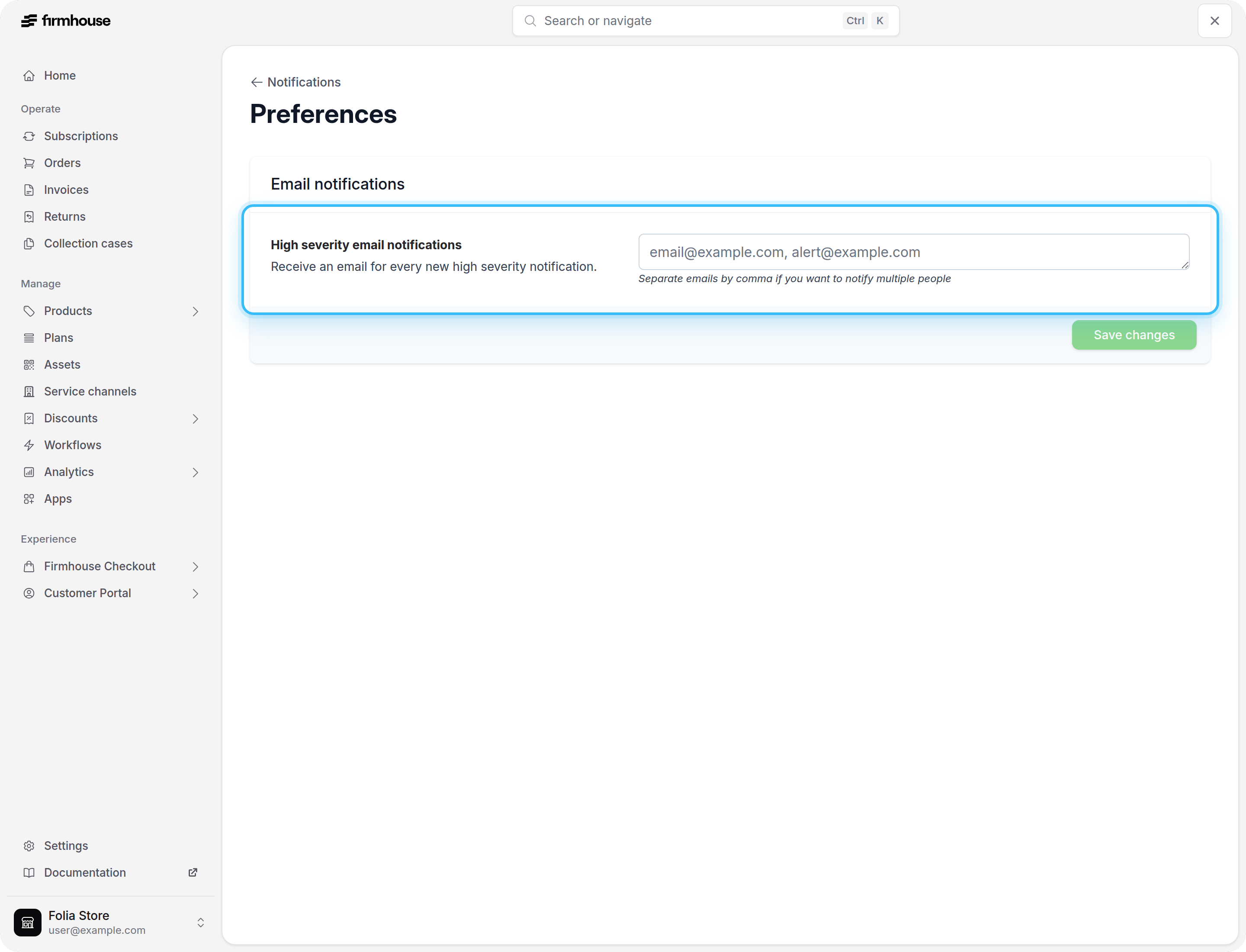
Task: Open Documentation link
Action: click(x=110, y=873)
